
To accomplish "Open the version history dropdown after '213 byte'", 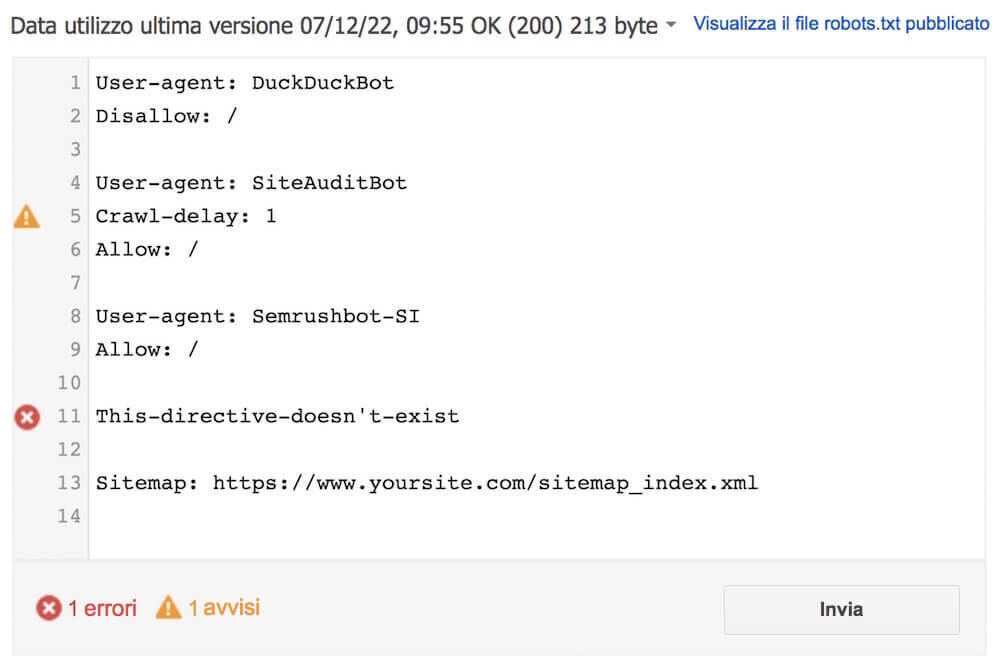I will tap(673, 26).
